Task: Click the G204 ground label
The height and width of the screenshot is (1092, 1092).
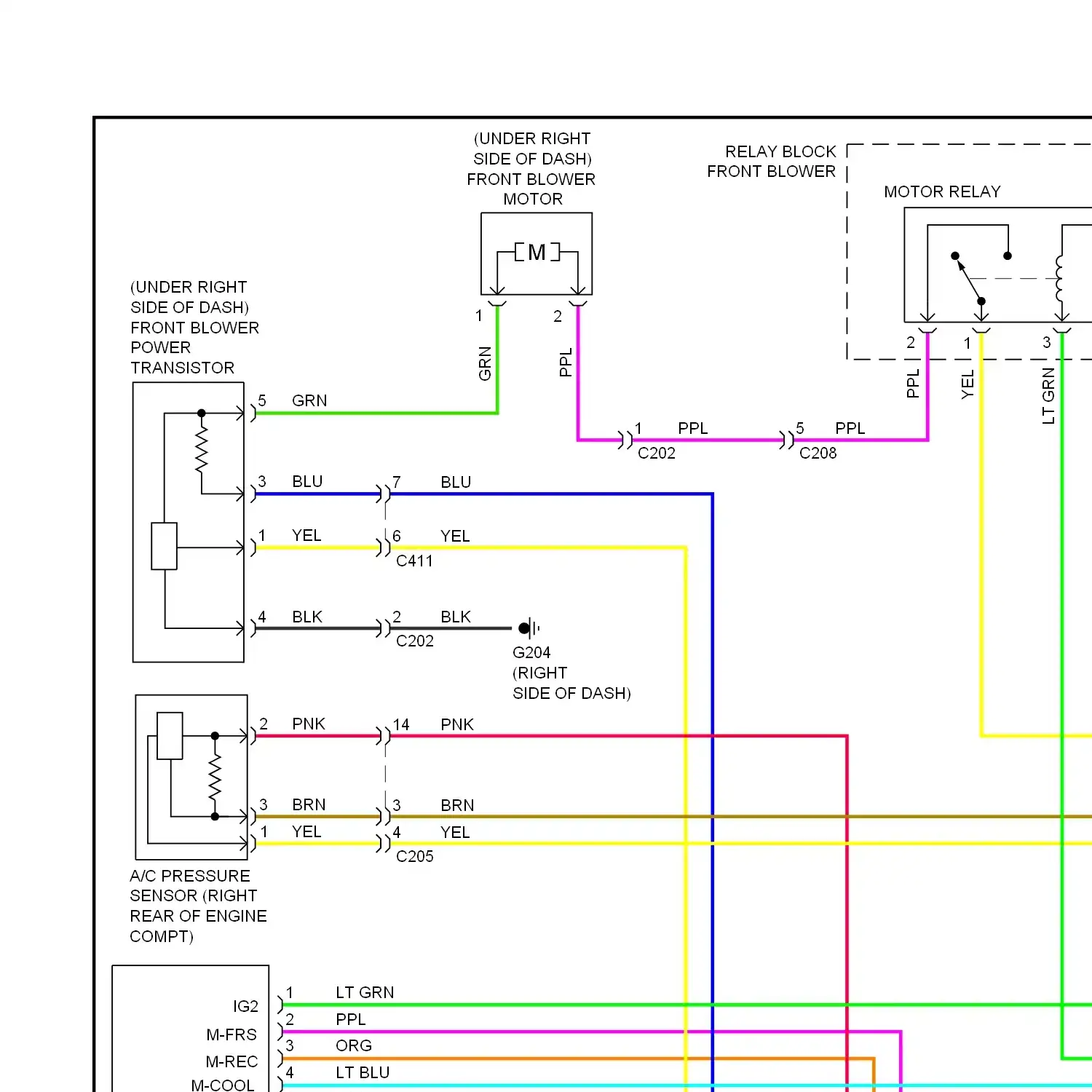Action: (531, 652)
